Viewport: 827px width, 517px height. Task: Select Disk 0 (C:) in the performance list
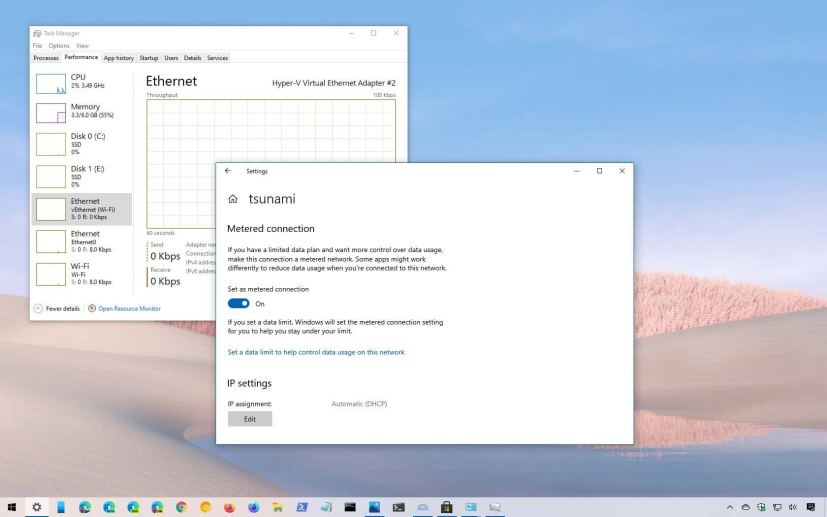[x=82, y=144]
